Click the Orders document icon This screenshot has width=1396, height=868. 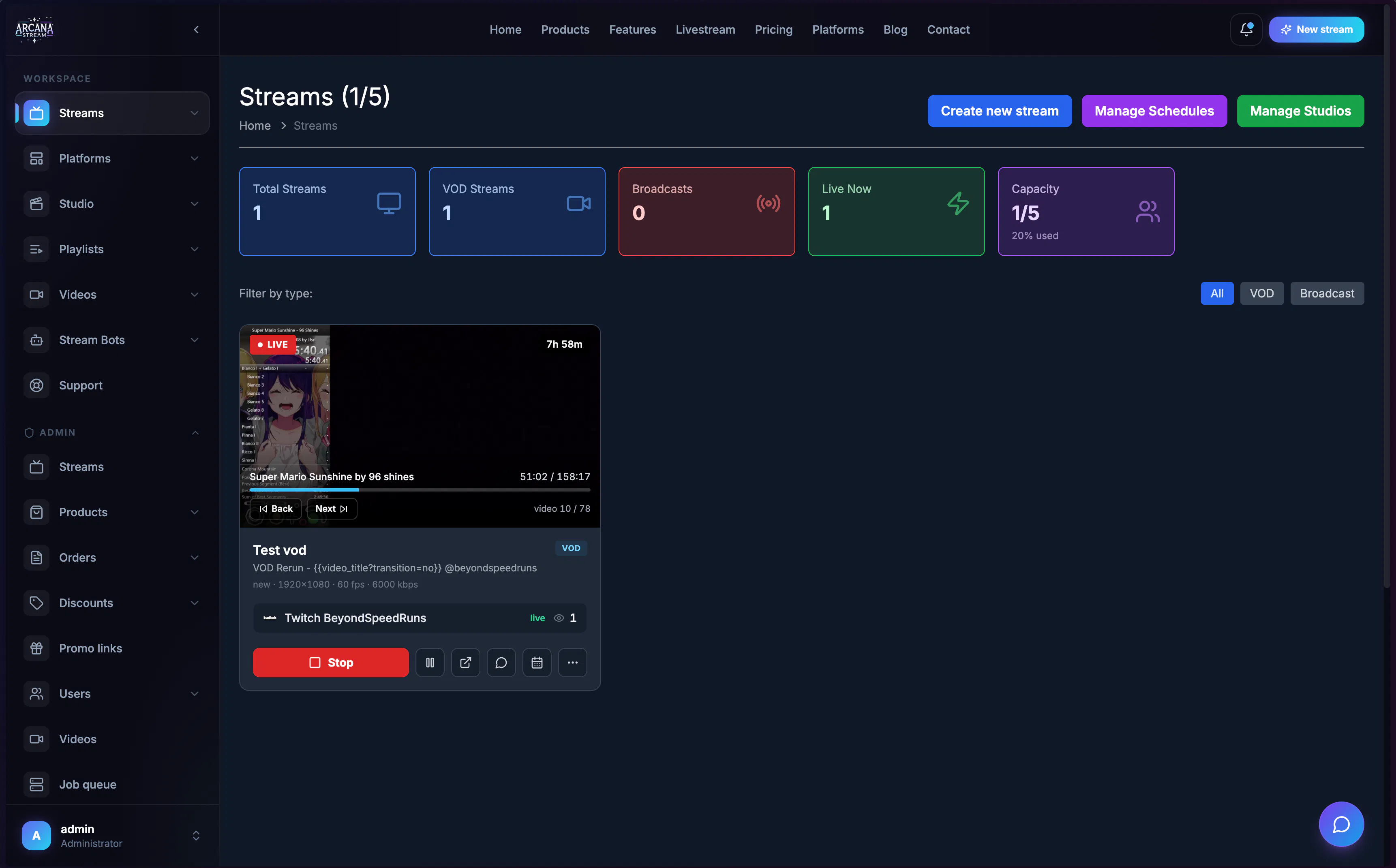click(x=36, y=558)
